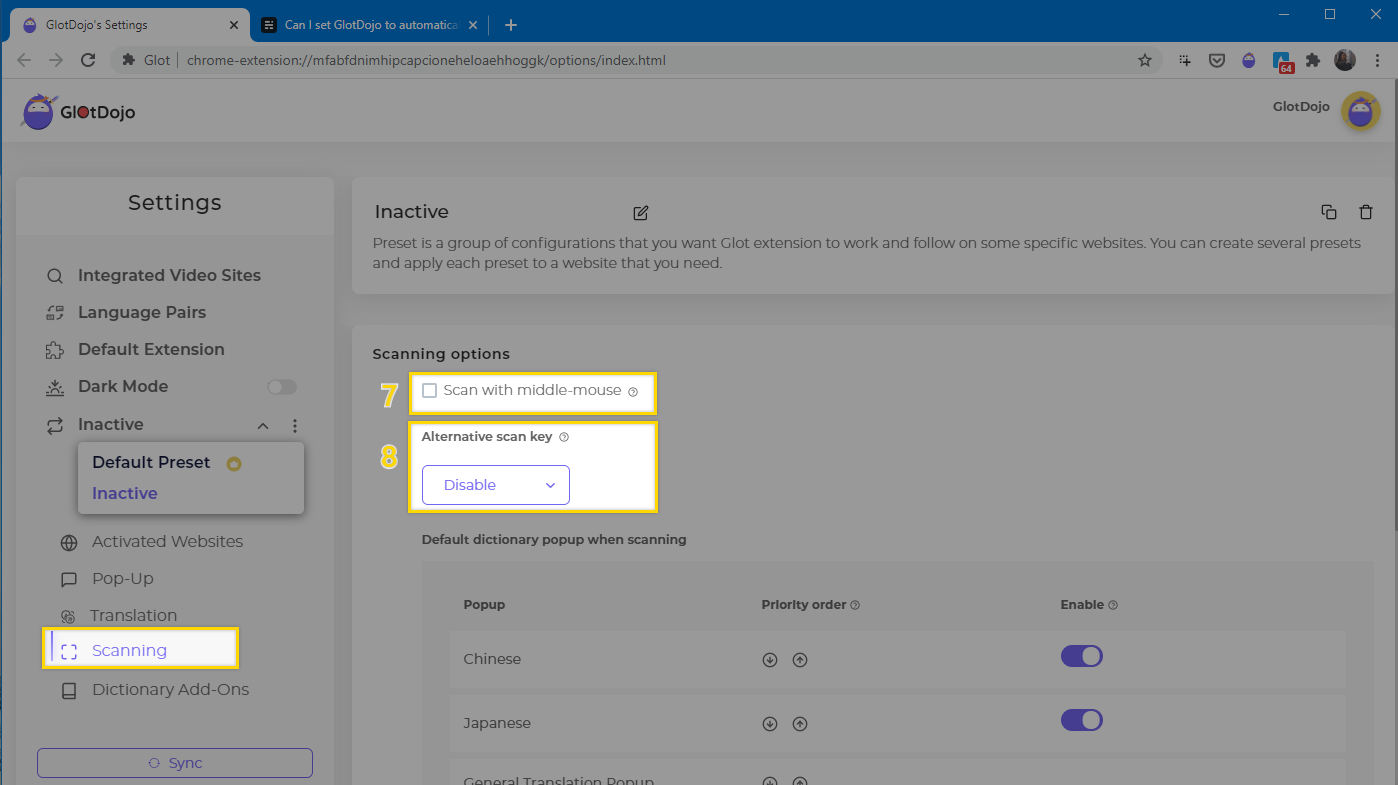This screenshot has height=785, width=1398.
Task: Toggle the Dark Mode switch
Action: pyautogui.click(x=282, y=387)
